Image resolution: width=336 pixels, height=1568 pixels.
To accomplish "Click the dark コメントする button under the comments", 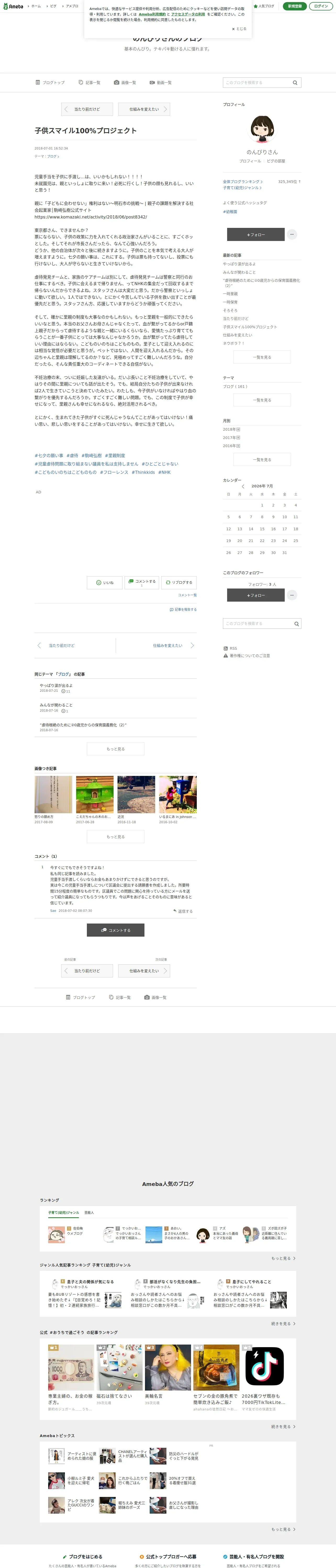I will [x=115, y=930].
